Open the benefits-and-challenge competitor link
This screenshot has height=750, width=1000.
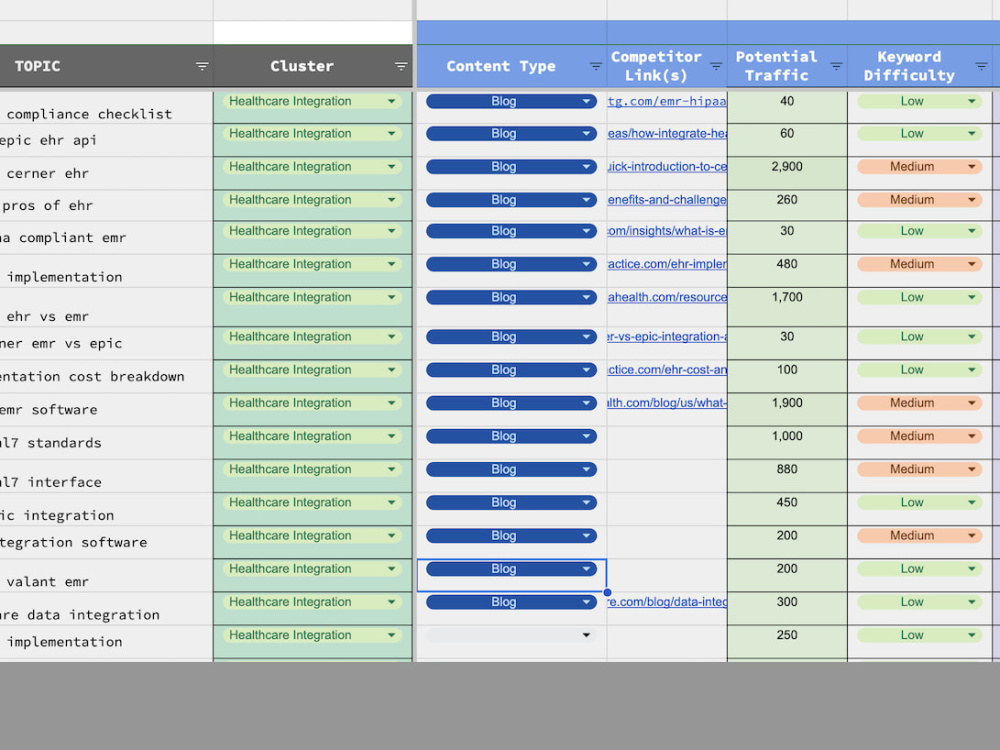(667, 200)
